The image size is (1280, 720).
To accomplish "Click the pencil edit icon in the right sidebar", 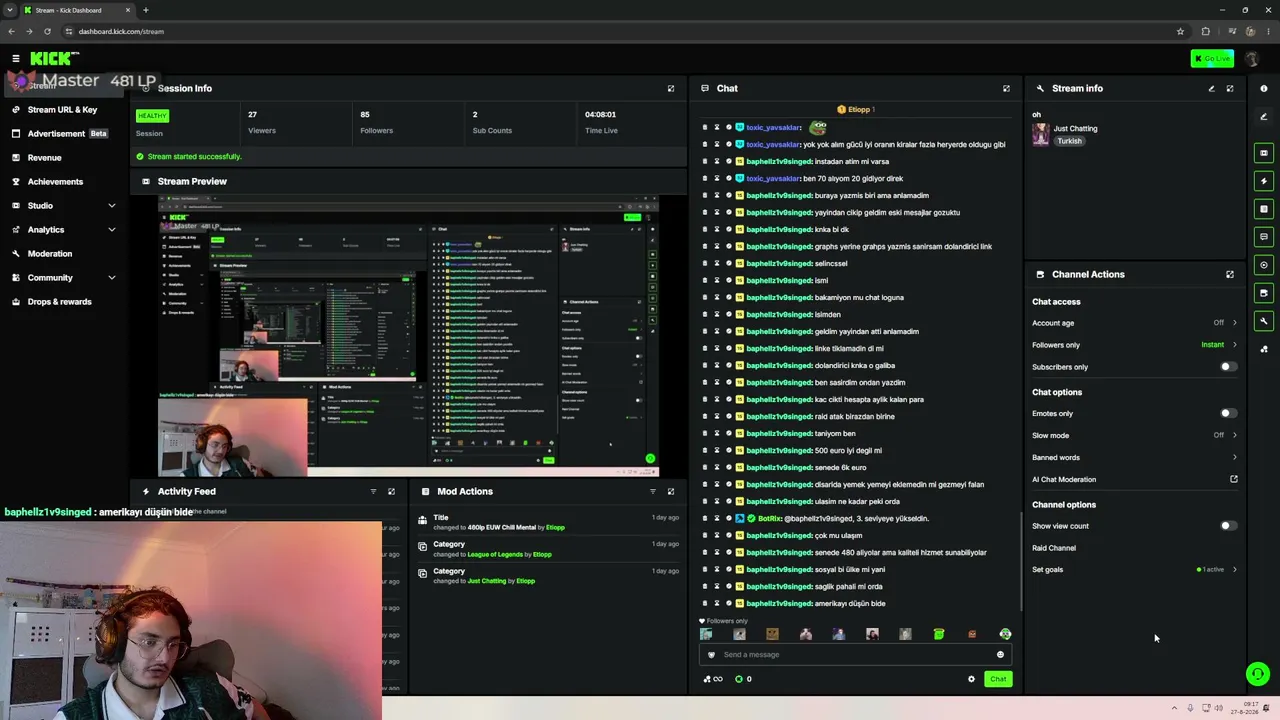I will point(1264,117).
